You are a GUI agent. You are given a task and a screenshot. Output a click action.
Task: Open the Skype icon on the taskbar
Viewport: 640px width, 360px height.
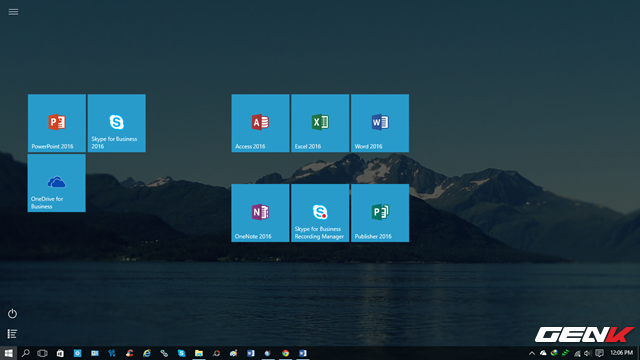click(182, 353)
